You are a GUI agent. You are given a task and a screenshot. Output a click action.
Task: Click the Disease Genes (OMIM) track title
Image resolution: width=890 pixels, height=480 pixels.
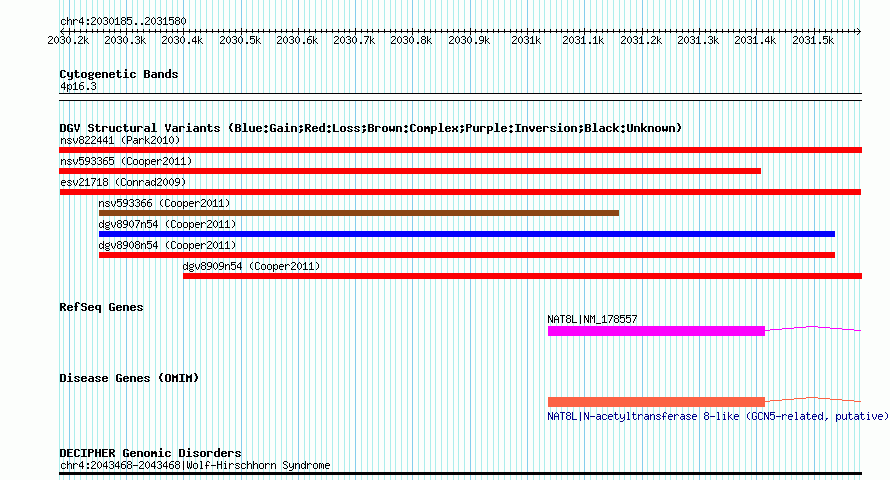click(x=129, y=378)
